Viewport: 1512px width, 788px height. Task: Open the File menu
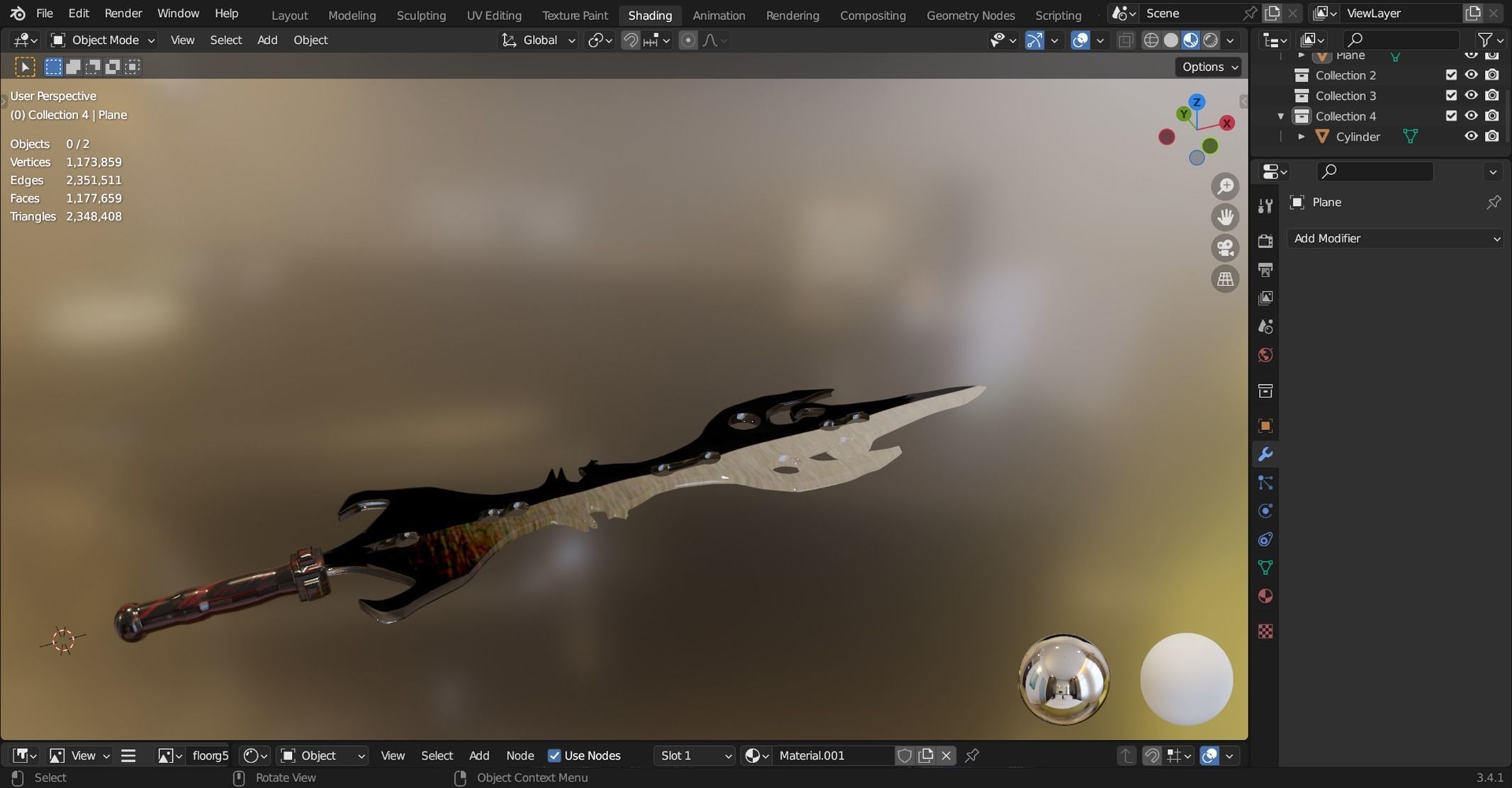pos(44,13)
